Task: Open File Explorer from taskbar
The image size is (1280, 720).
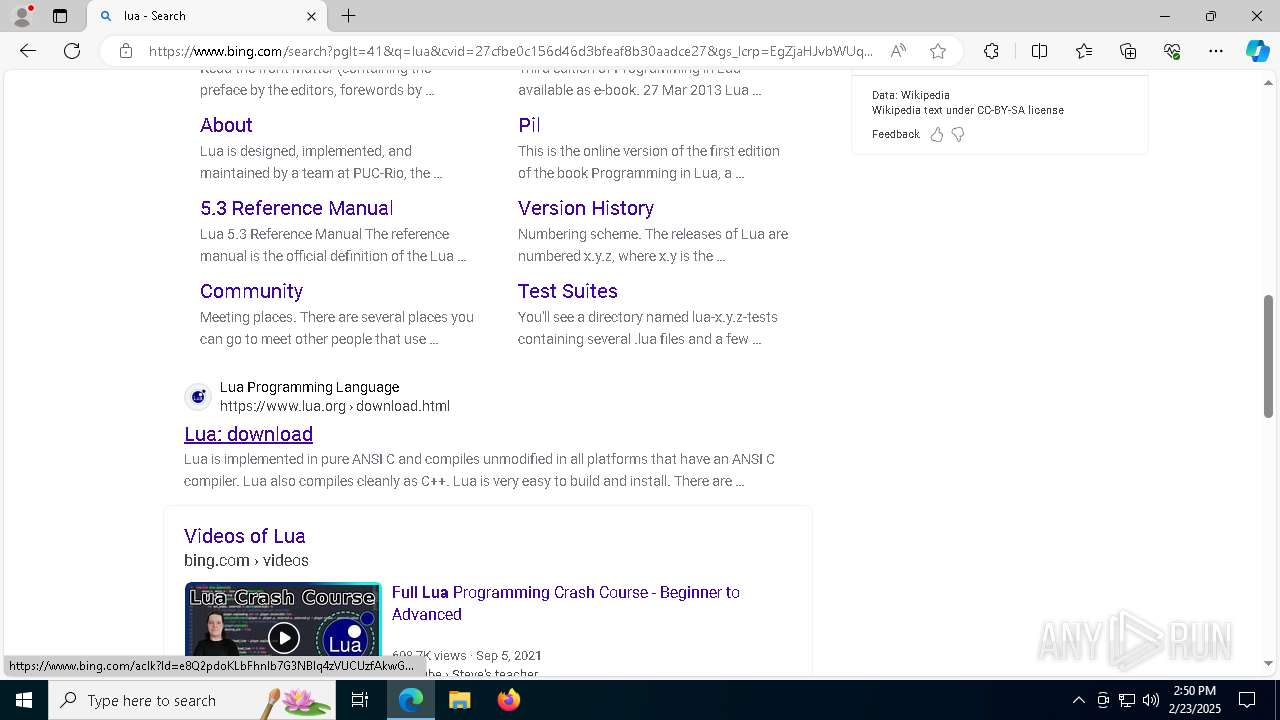Action: [459, 700]
